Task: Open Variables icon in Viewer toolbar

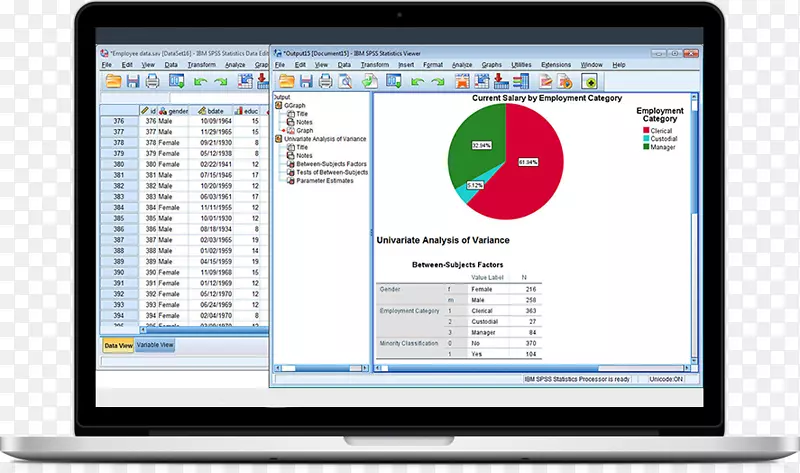Action: [520, 81]
